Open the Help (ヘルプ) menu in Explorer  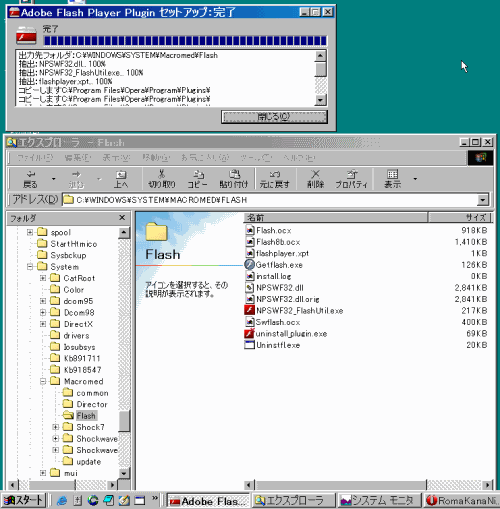pyautogui.click(x=299, y=158)
